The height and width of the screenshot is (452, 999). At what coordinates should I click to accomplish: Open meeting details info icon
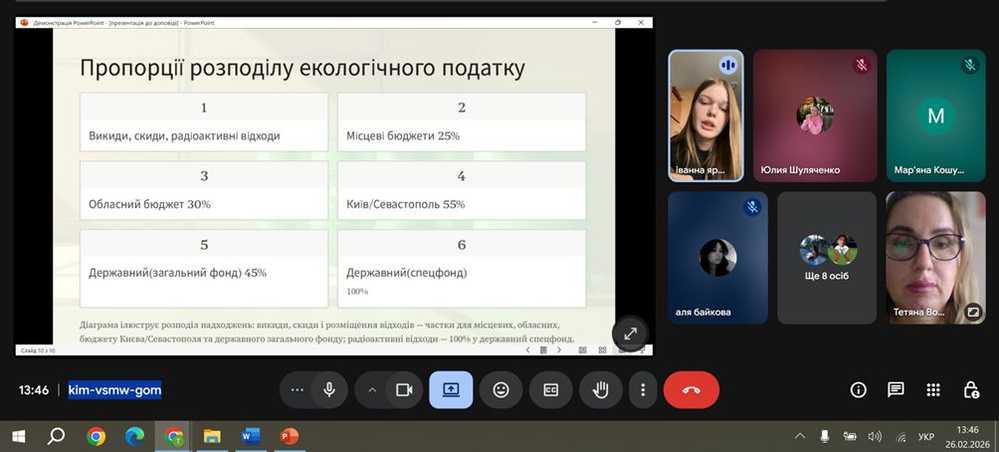click(858, 390)
